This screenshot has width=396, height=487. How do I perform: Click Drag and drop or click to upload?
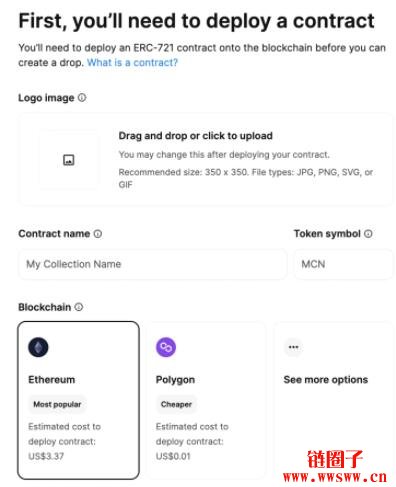click(x=196, y=136)
